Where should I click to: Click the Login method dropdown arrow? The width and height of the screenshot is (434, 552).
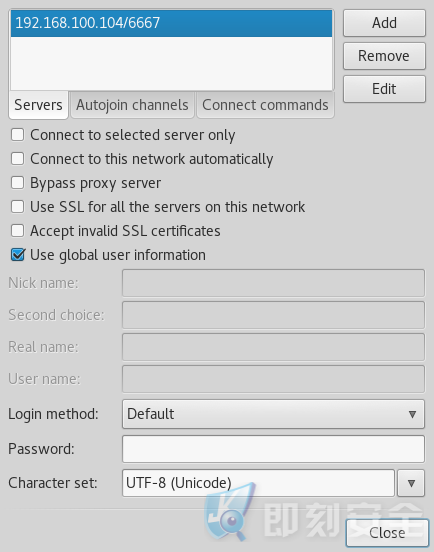(412, 414)
